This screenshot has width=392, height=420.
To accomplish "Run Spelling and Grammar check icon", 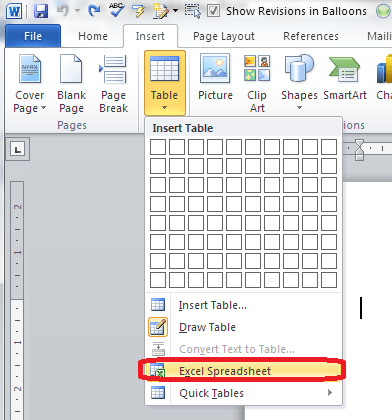I will tap(116, 10).
